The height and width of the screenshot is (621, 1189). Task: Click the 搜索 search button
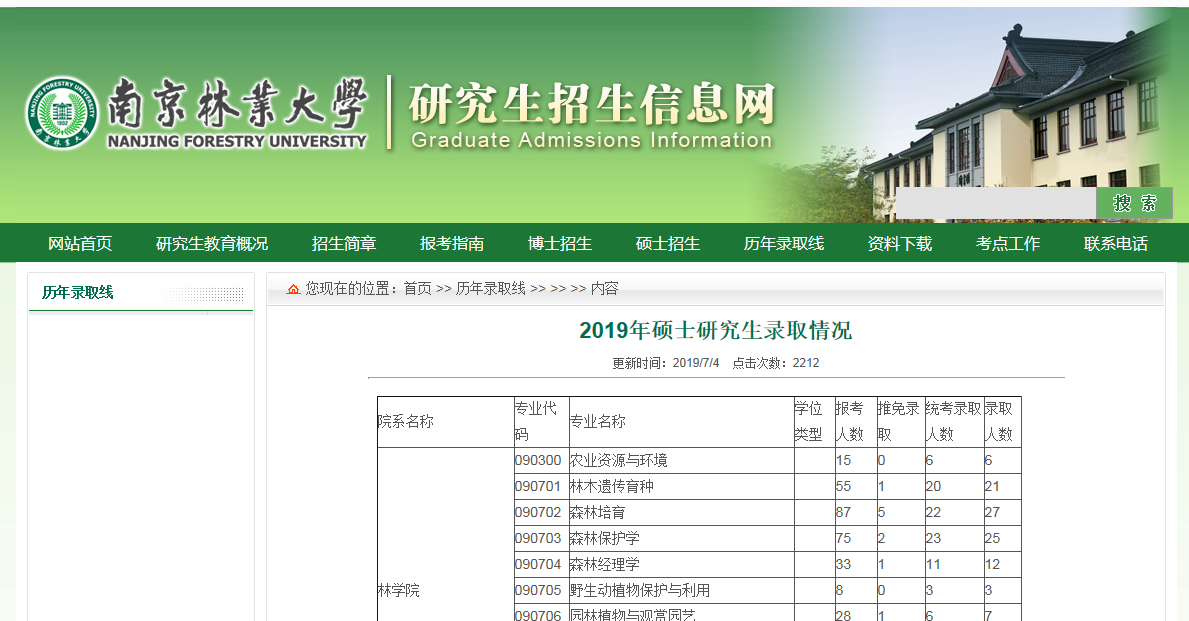[x=1134, y=203]
